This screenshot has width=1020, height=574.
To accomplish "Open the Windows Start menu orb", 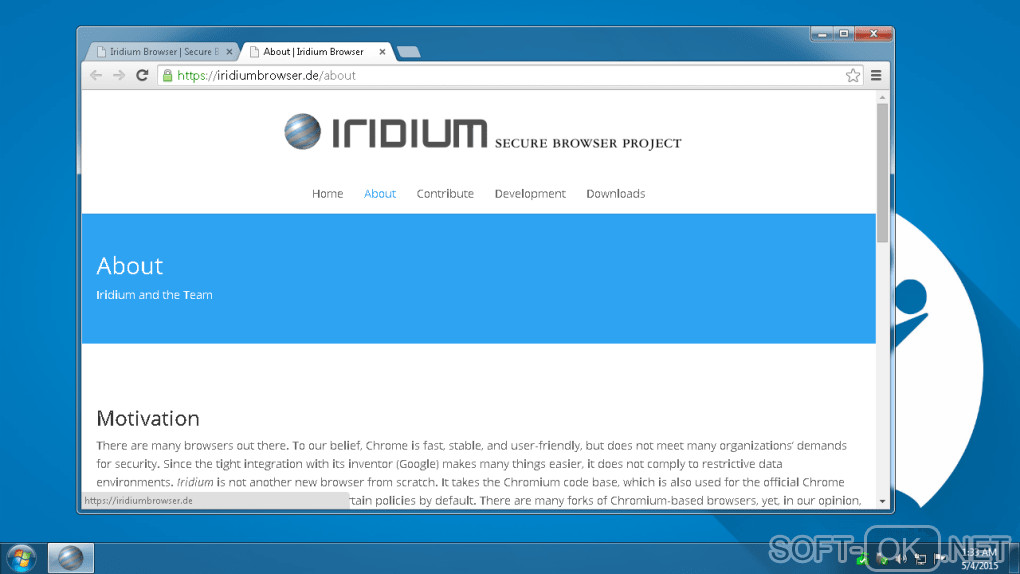I will pos(21,558).
